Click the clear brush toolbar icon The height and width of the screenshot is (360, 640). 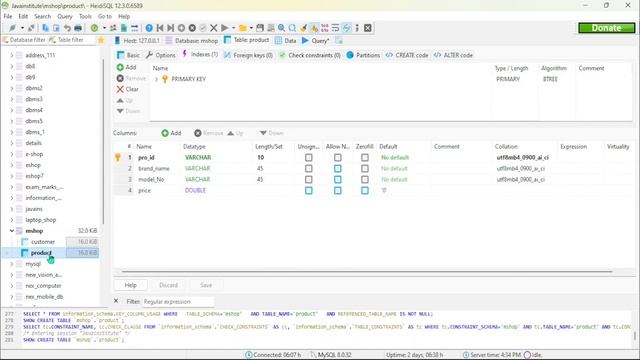tap(303, 28)
